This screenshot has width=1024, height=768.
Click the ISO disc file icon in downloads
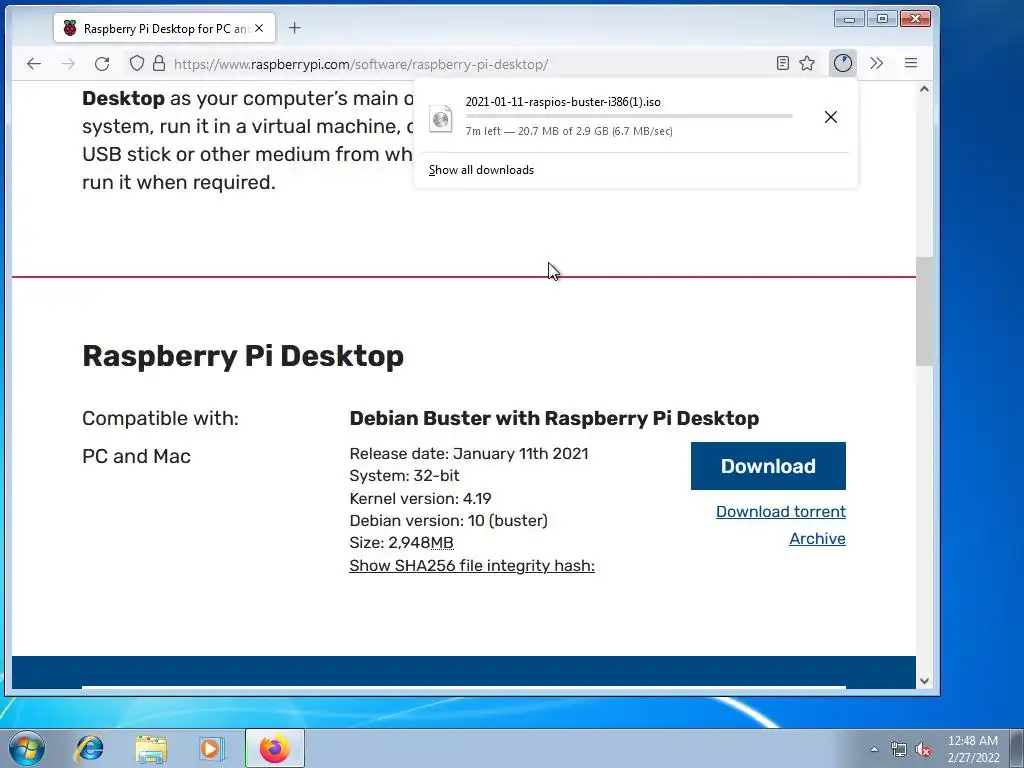click(441, 118)
